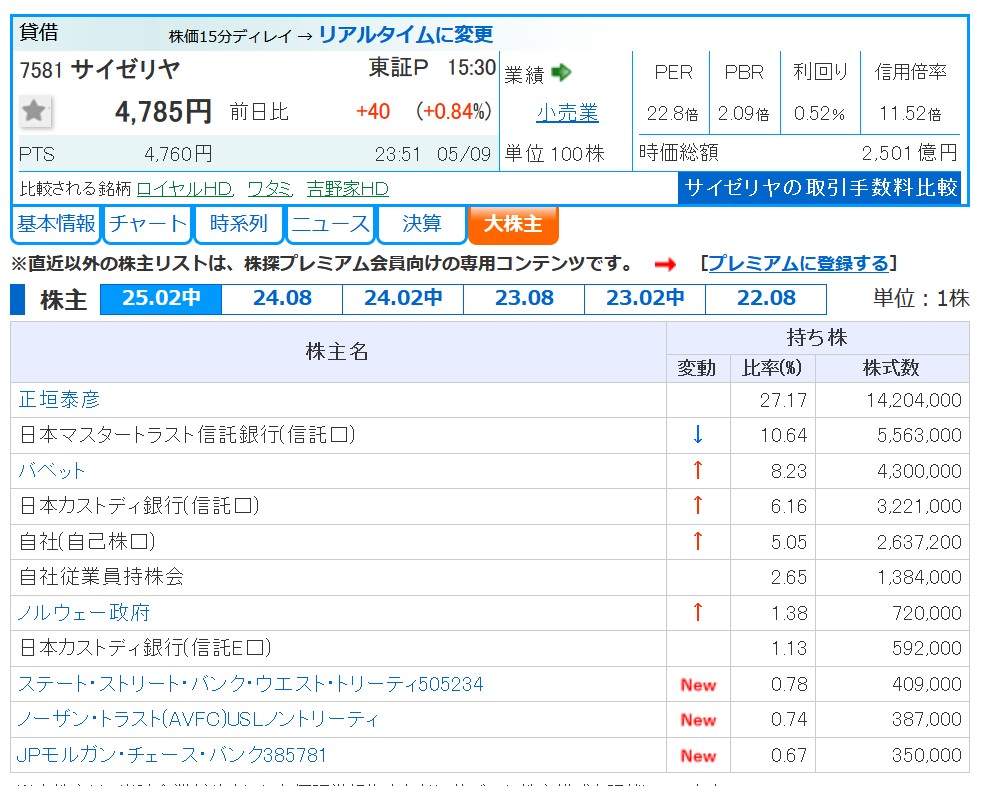982x786 pixels.
Task: Click the down arrow for 日本マスタートラスト信託銀行
Action: point(698,434)
